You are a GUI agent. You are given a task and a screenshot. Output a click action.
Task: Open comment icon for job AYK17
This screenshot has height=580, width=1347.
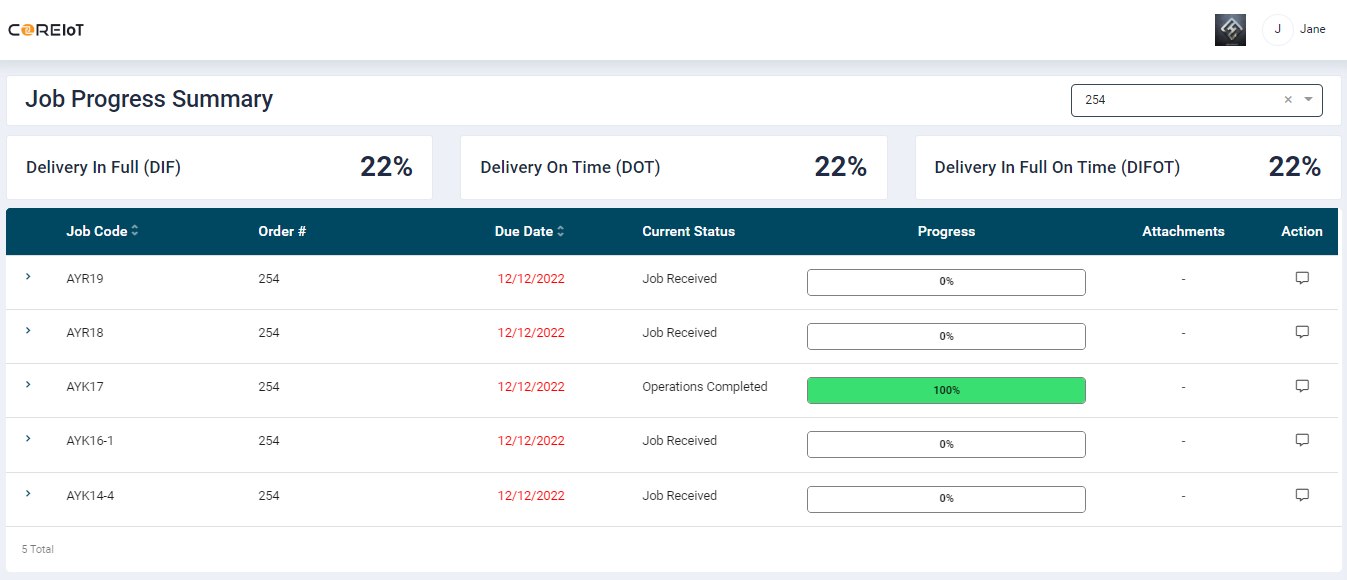[1301, 386]
